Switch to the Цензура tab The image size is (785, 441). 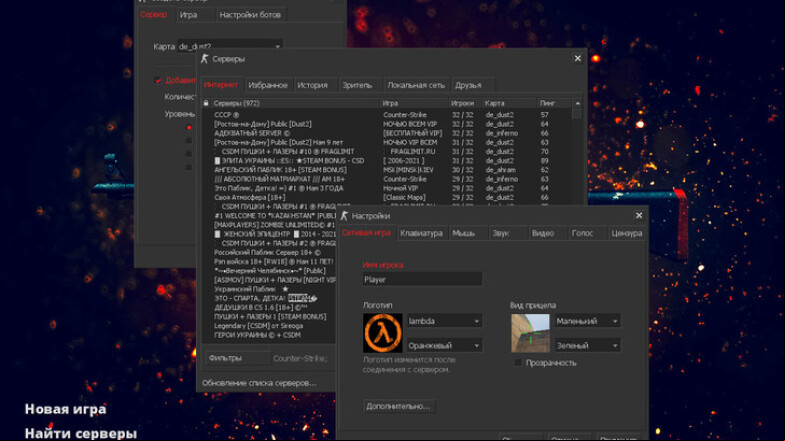[626, 233]
